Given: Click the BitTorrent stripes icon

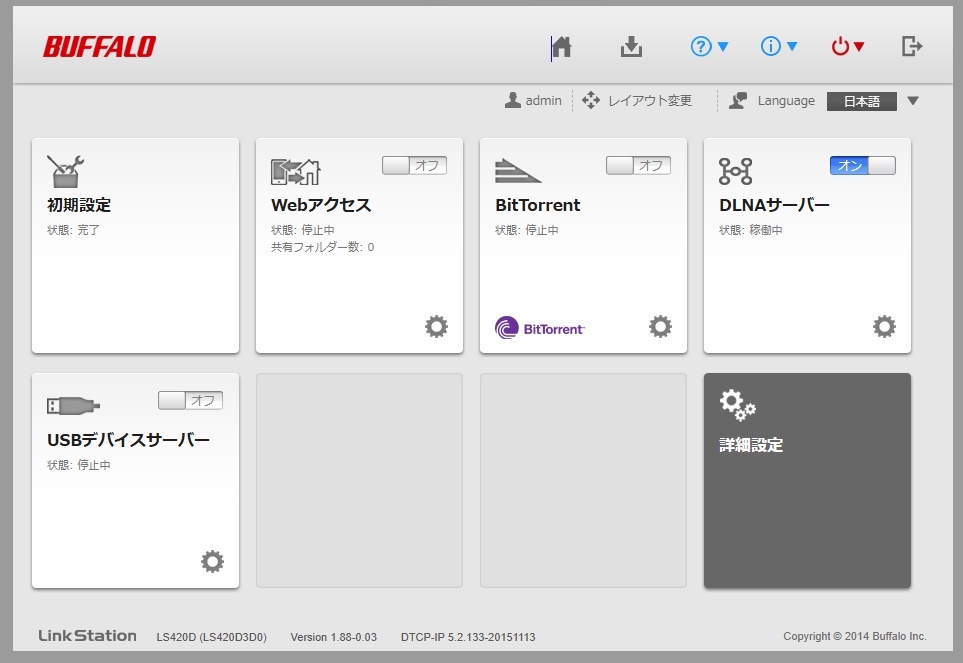Looking at the screenshot, I should 518,171.
